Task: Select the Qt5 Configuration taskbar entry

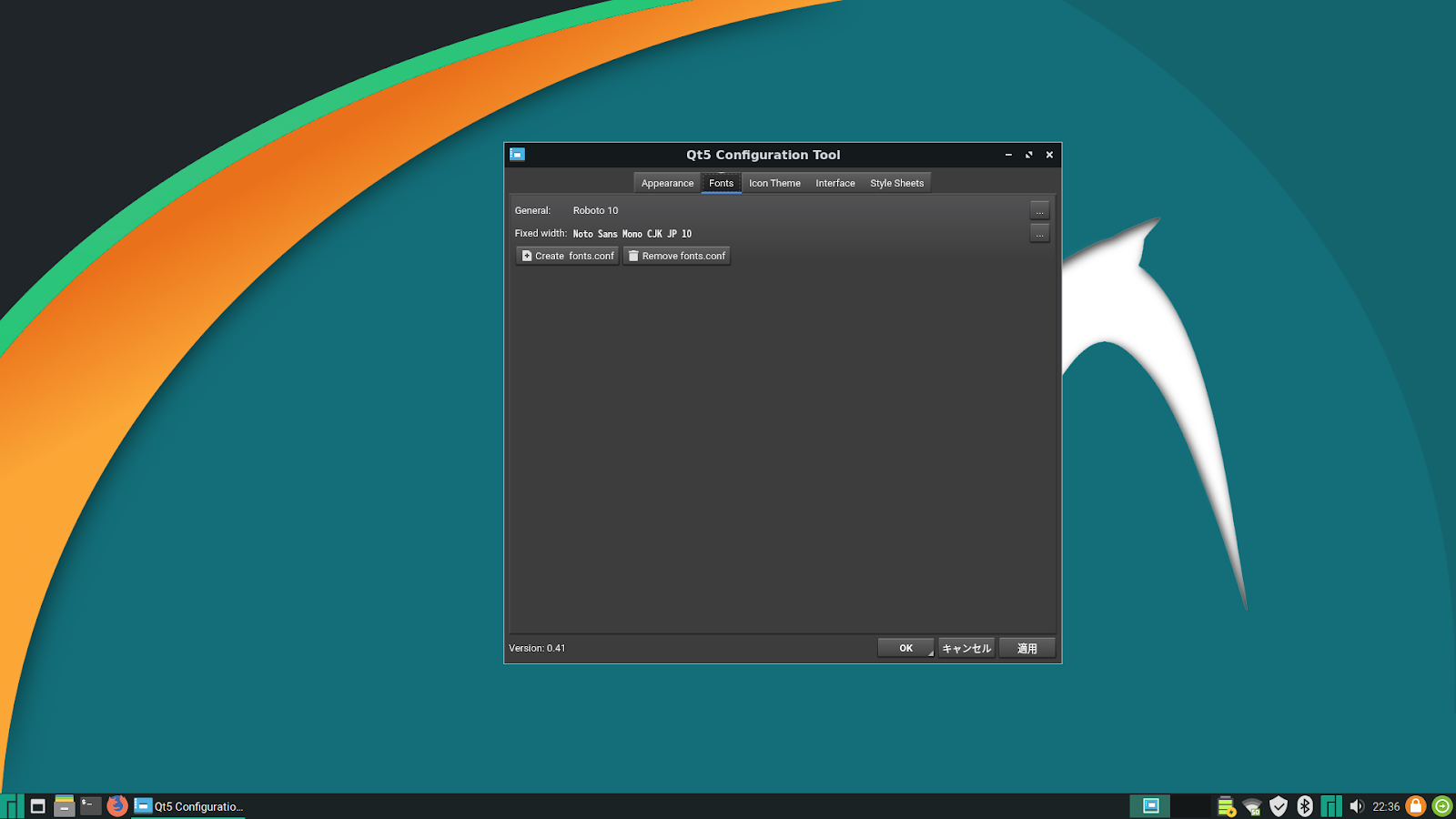Action: [x=188, y=806]
